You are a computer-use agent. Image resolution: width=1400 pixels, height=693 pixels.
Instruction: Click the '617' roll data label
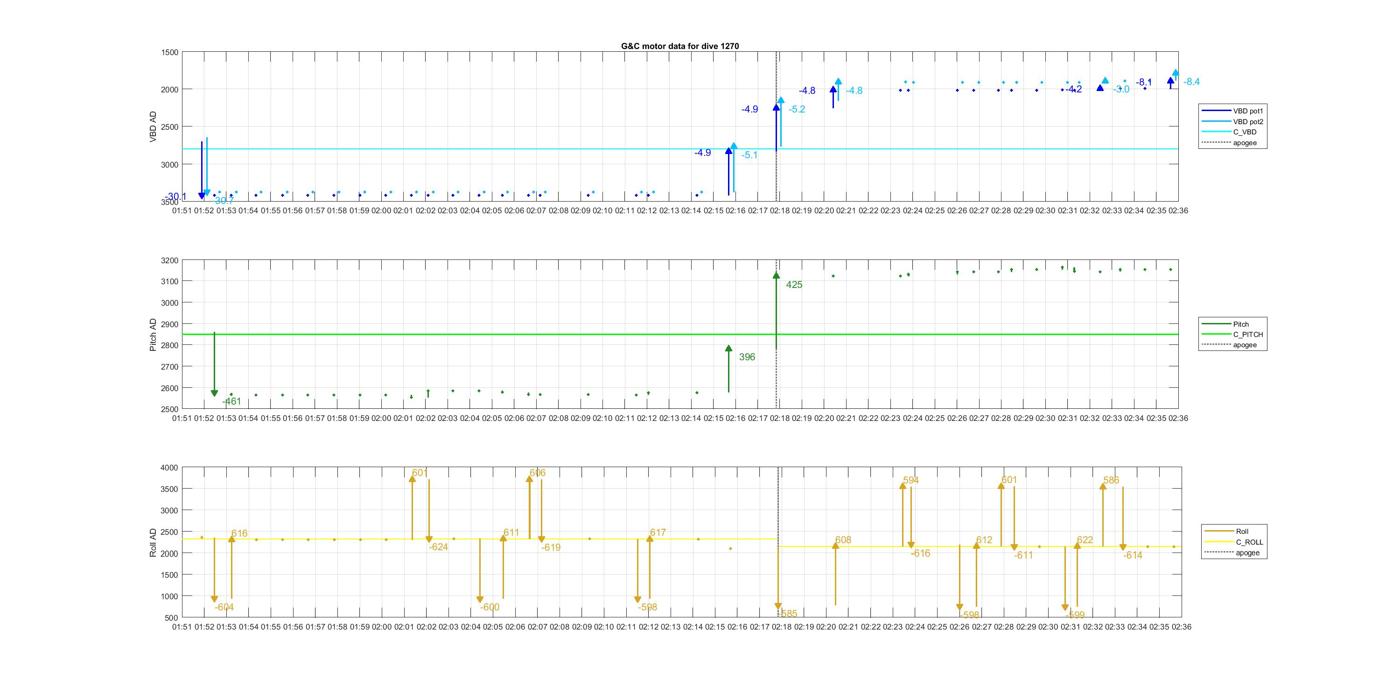pos(657,533)
